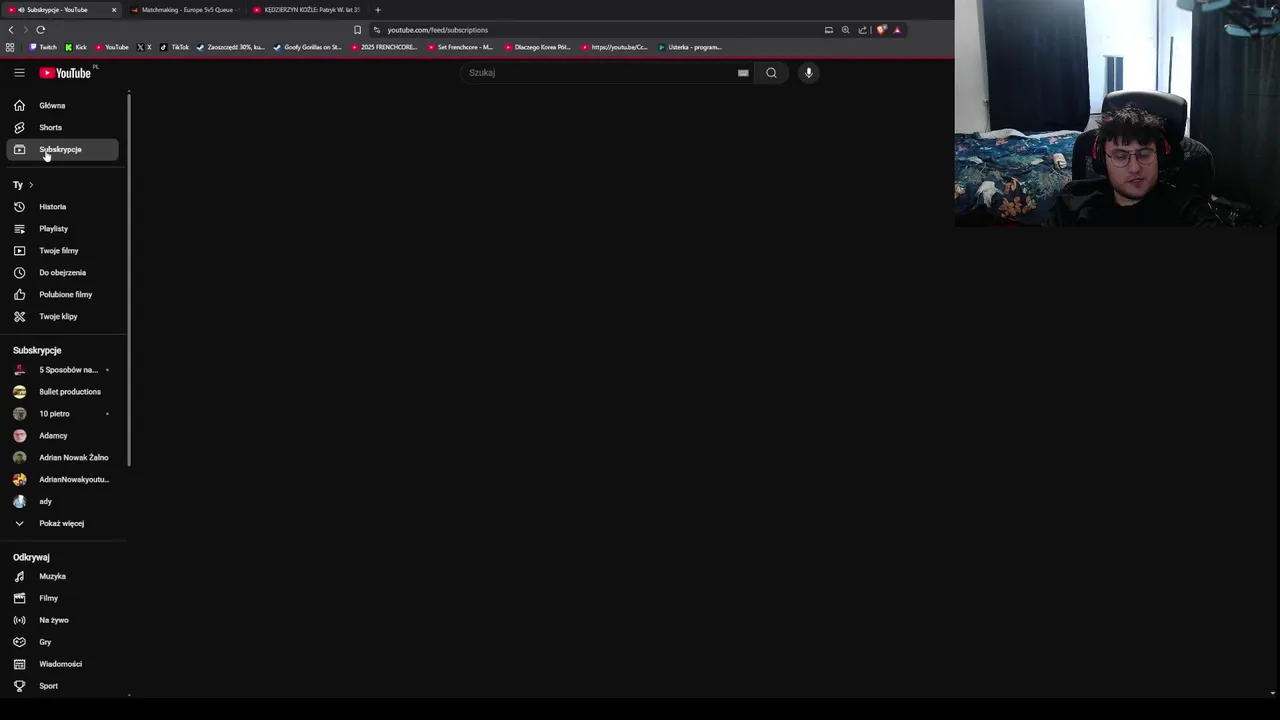This screenshot has width=1280, height=720.
Task: Open Twitch bookmark
Action: click(43, 47)
